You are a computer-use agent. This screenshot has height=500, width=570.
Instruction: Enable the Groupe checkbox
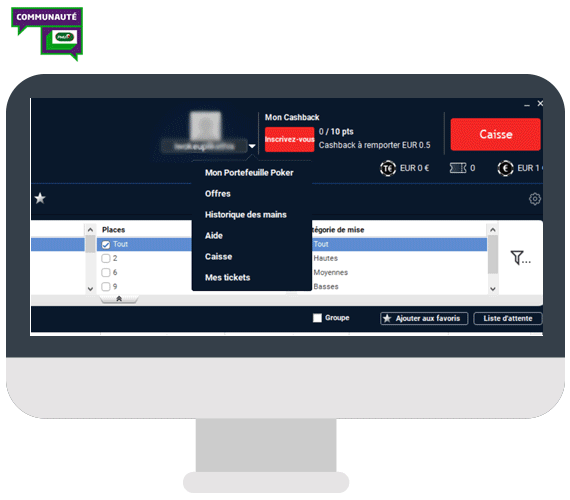tap(317, 318)
